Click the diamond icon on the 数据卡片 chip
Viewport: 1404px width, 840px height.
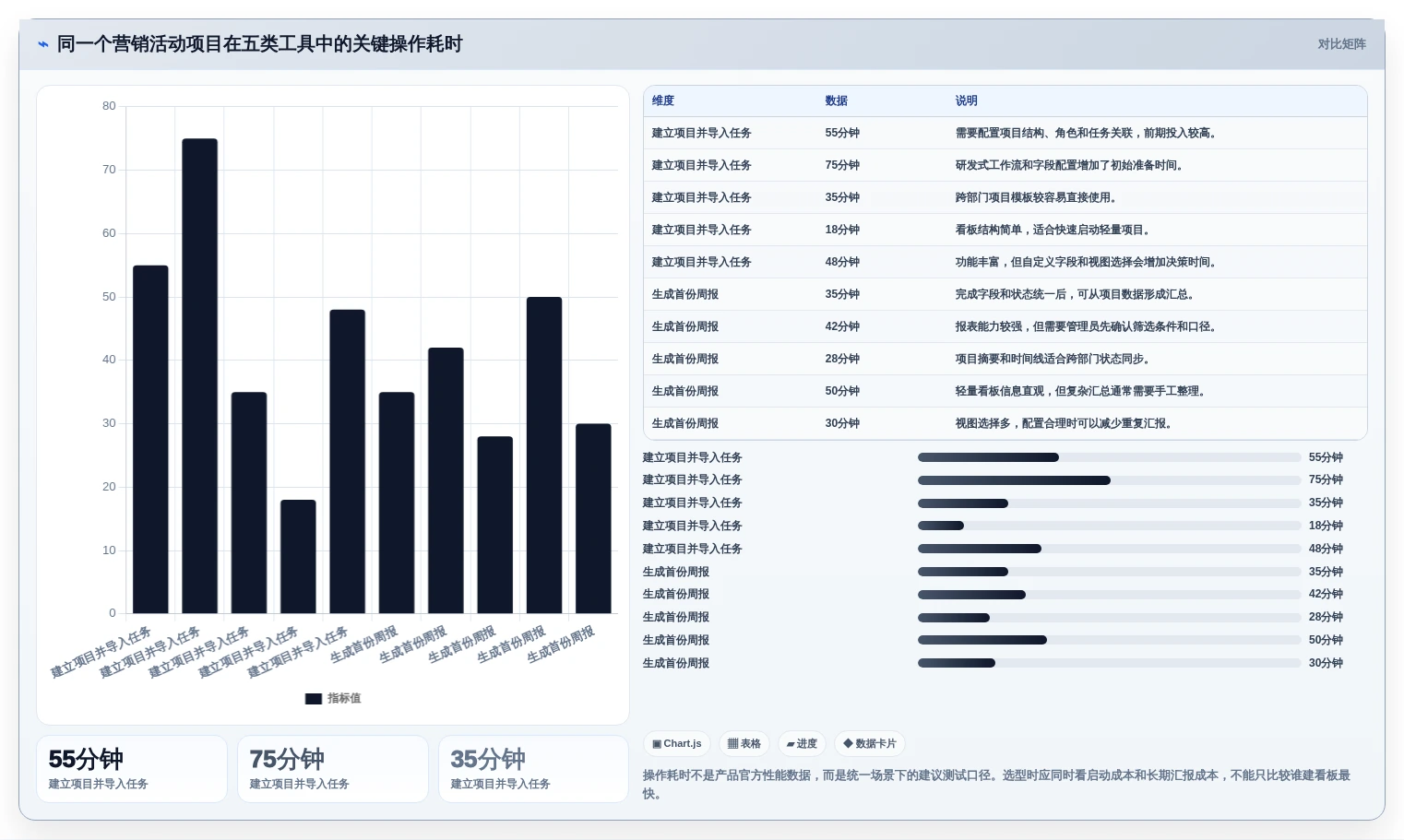[x=848, y=744]
